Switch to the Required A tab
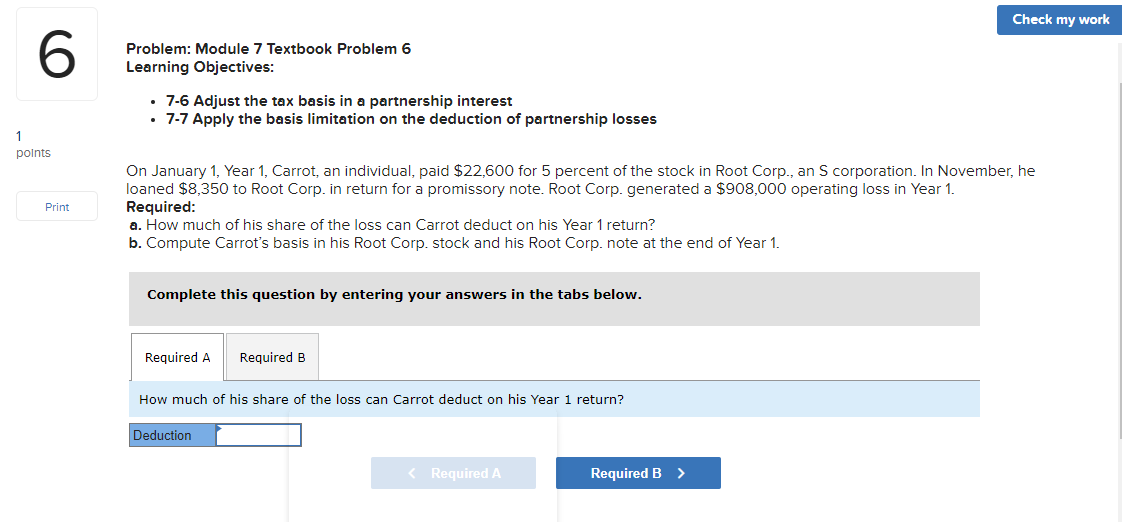 [x=177, y=357]
